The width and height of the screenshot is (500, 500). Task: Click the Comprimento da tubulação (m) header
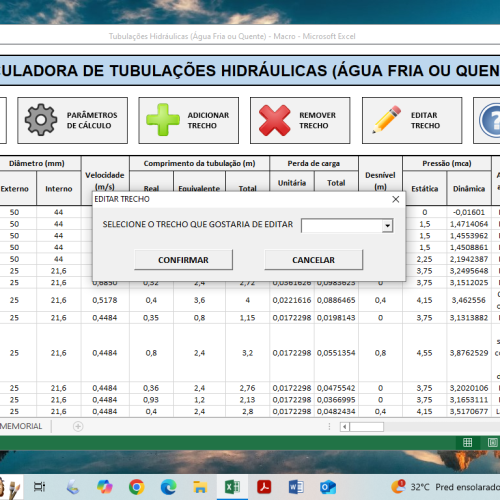pyautogui.click(x=199, y=163)
